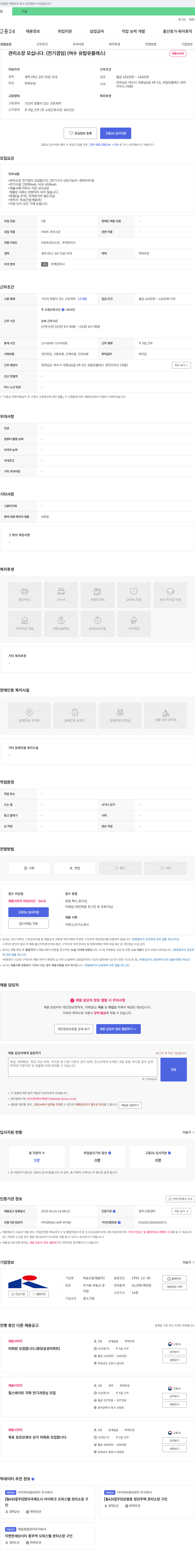Viewport: 195px width, 1568px height.
Task: Click the 식사제공 welfare icon
Action: point(134,624)
